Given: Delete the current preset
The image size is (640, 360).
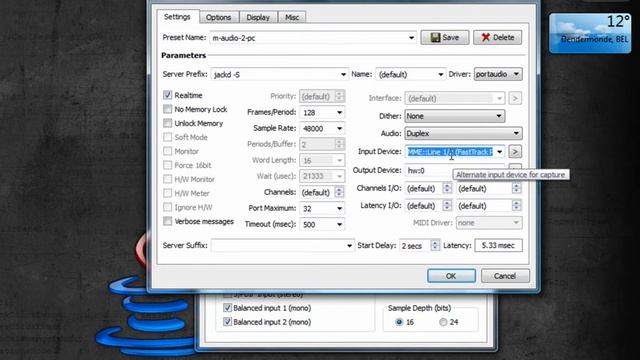Looking at the screenshot, I should pos(498,38).
